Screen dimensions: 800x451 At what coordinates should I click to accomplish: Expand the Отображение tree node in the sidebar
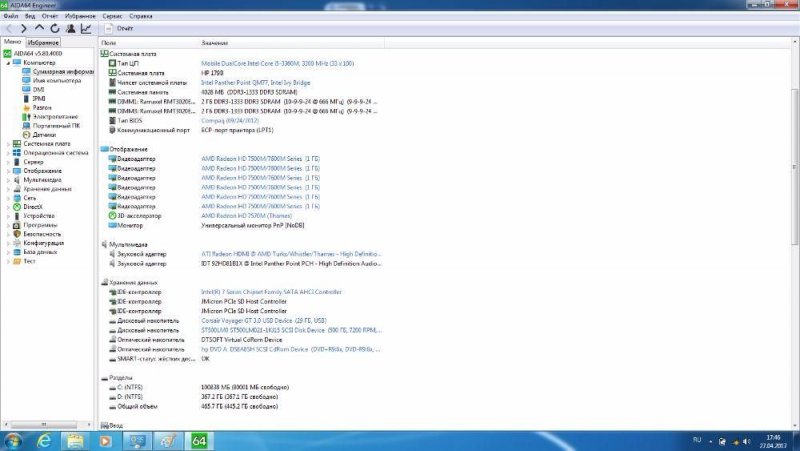coord(8,171)
